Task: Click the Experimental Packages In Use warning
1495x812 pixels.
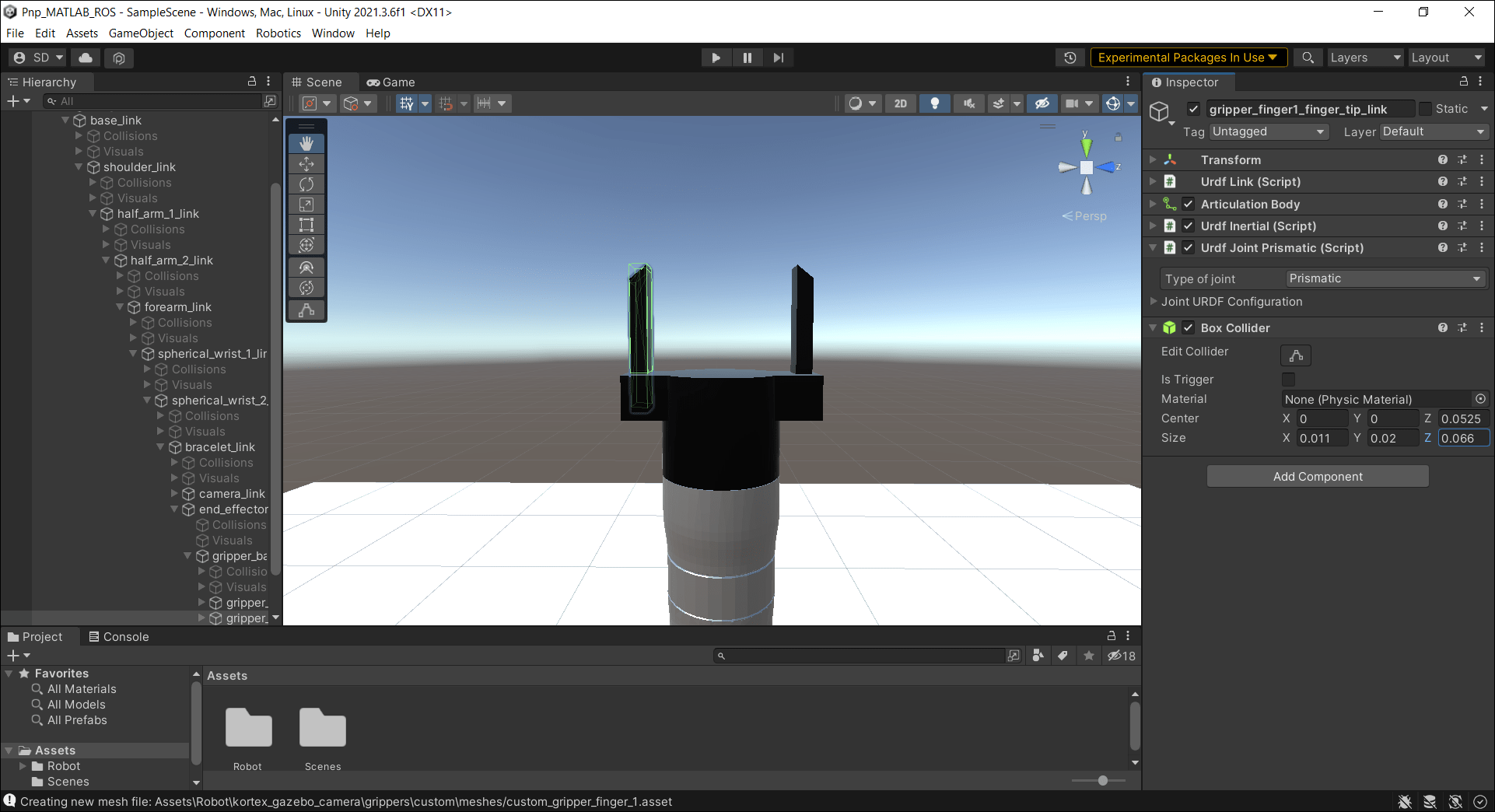Action: pyautogui.click(x=1188, y=57)
